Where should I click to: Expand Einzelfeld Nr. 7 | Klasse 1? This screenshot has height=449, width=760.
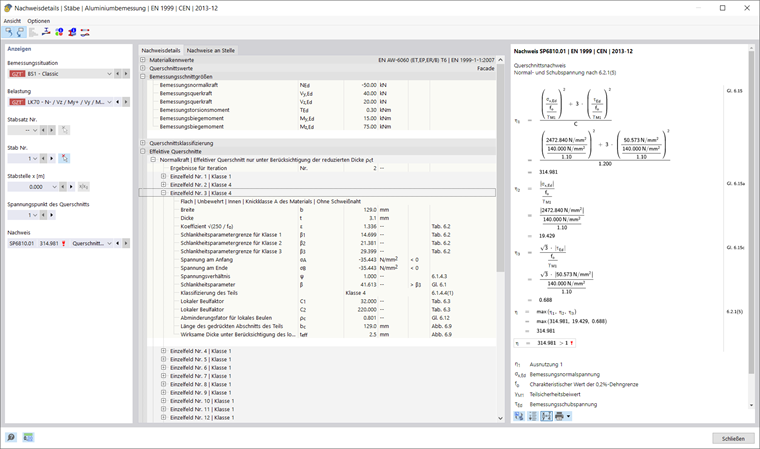coord(163,376)
